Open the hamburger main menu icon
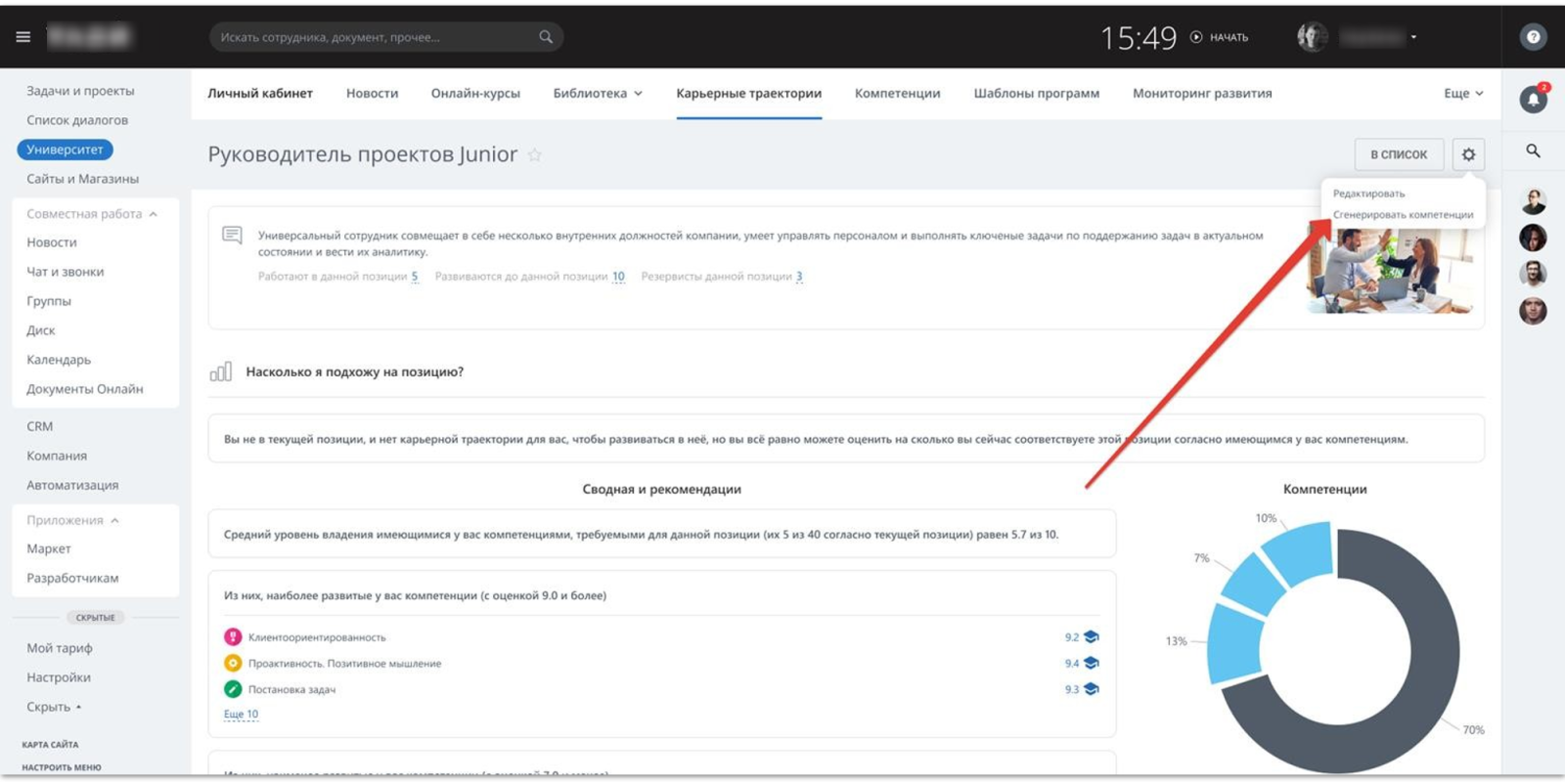This screenshot has height=784, width=1565. pyautogui.click(x=23, y=37)
